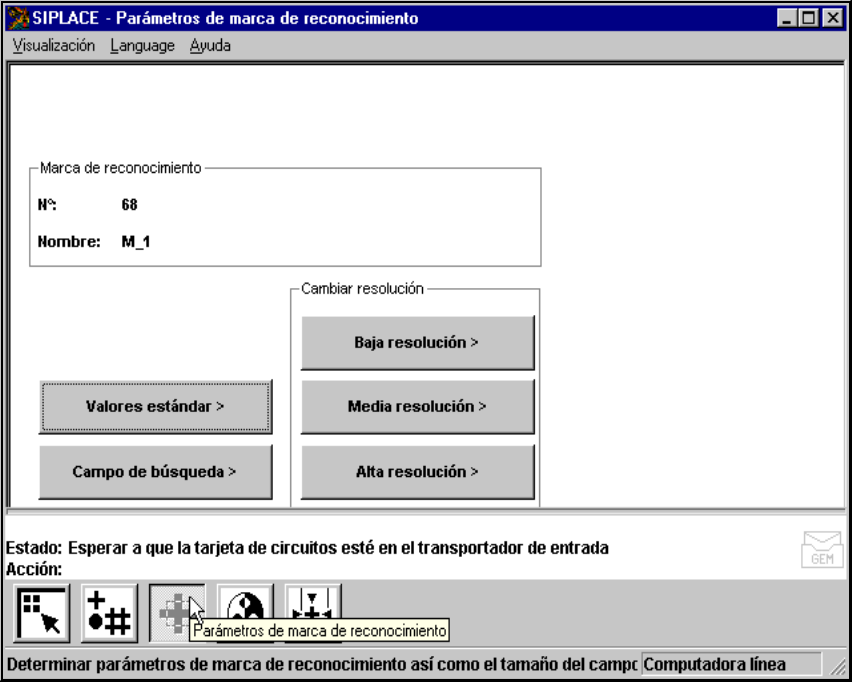Maximize the SIPLACE window
Image resolution: width=852 pixels, height=682 pixels.
808,18
